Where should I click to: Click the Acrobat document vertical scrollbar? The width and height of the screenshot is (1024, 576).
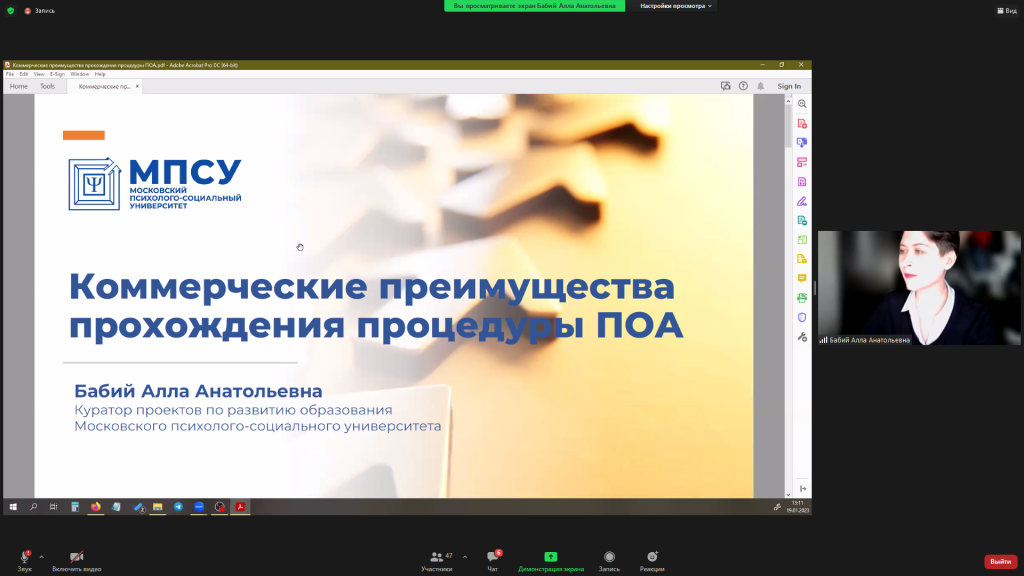788,300
